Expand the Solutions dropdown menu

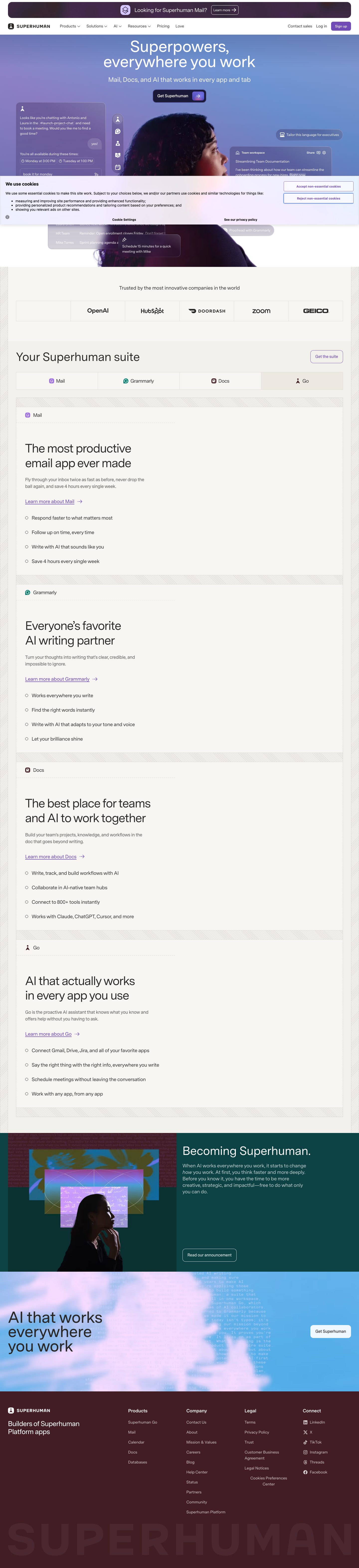click(97, 26)
